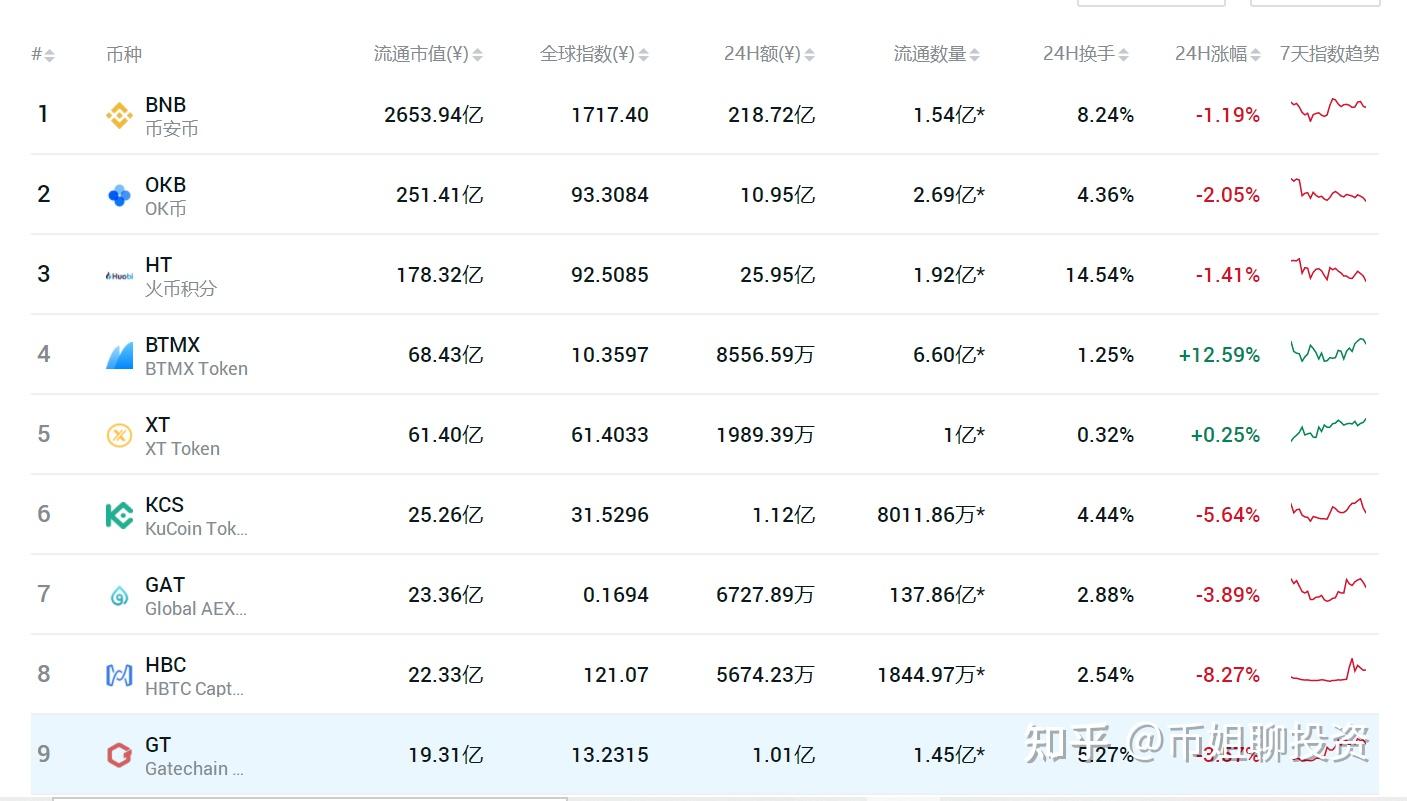Select BTMX market cap 68.43亿
The height and width of the screenshot is (801, 1407).
coord(445,355)
